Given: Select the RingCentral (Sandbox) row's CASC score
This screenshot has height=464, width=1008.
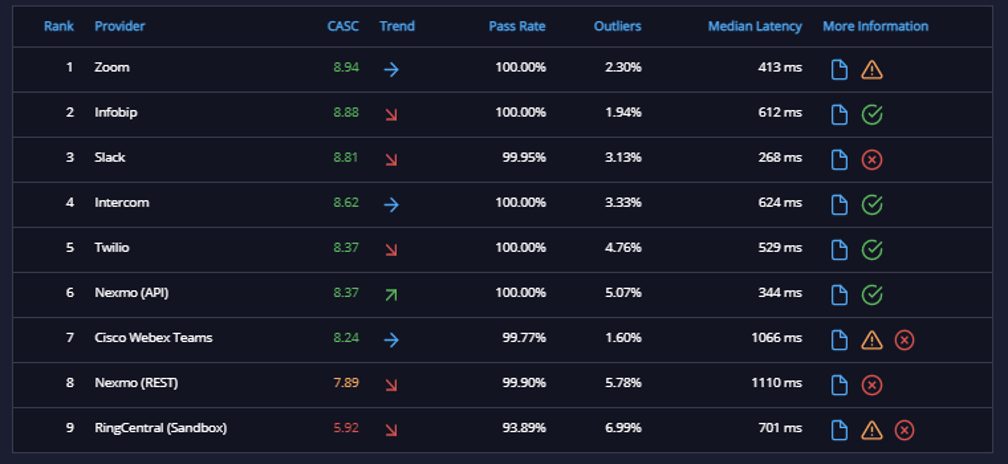Looking at the screenshot, I should tap(346, 427).
